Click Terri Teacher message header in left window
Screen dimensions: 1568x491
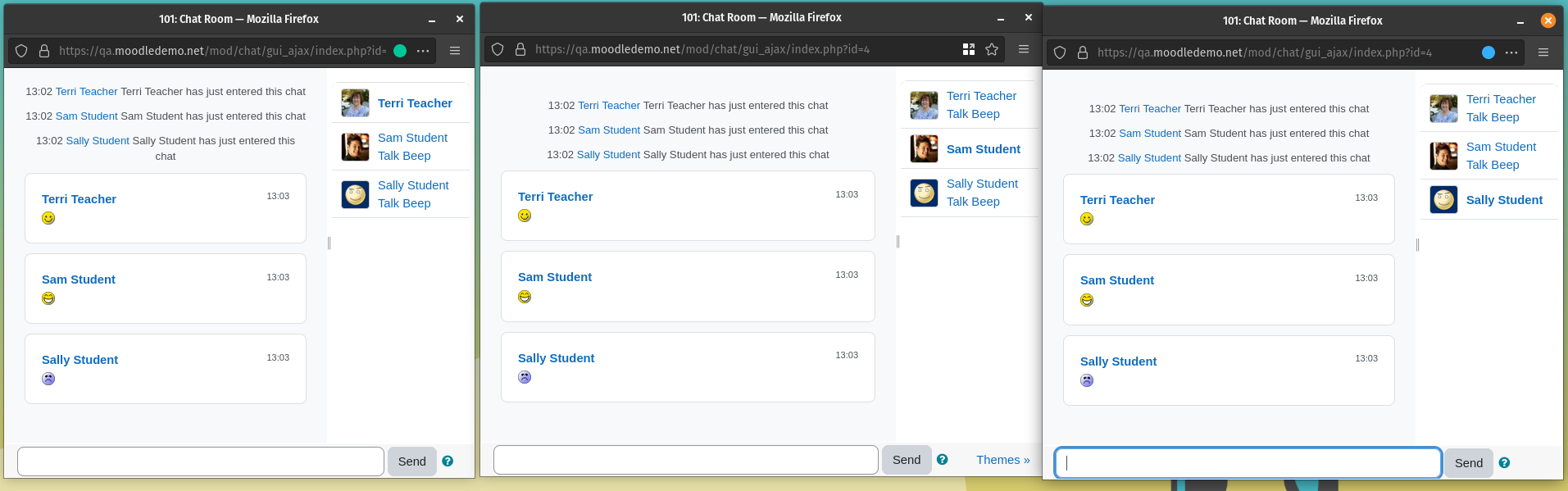79,199
